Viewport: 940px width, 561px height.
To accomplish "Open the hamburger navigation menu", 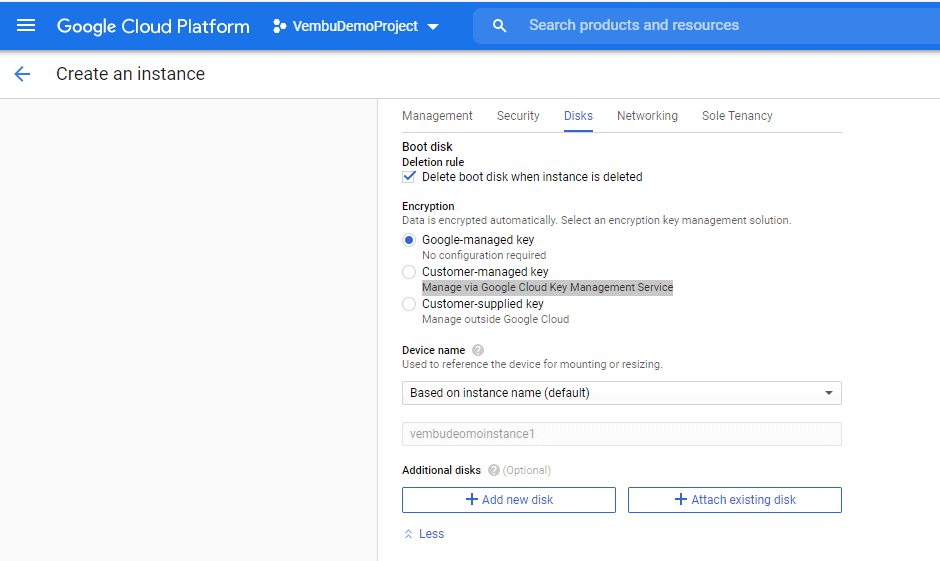I will coord(26,25).
